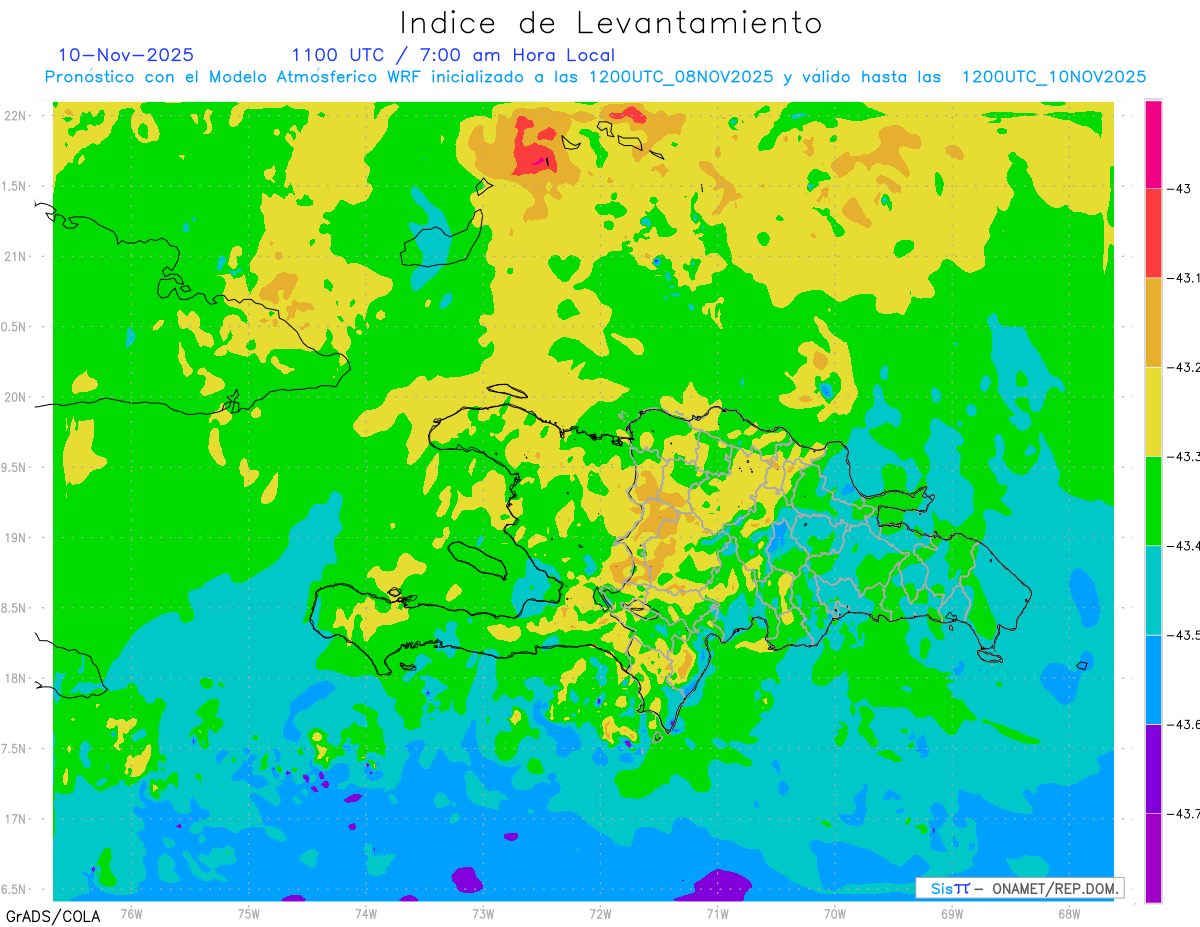Click the "68W" longitude label
The width and height of the screenshot is (1200, 927).
coord(1069,913)
